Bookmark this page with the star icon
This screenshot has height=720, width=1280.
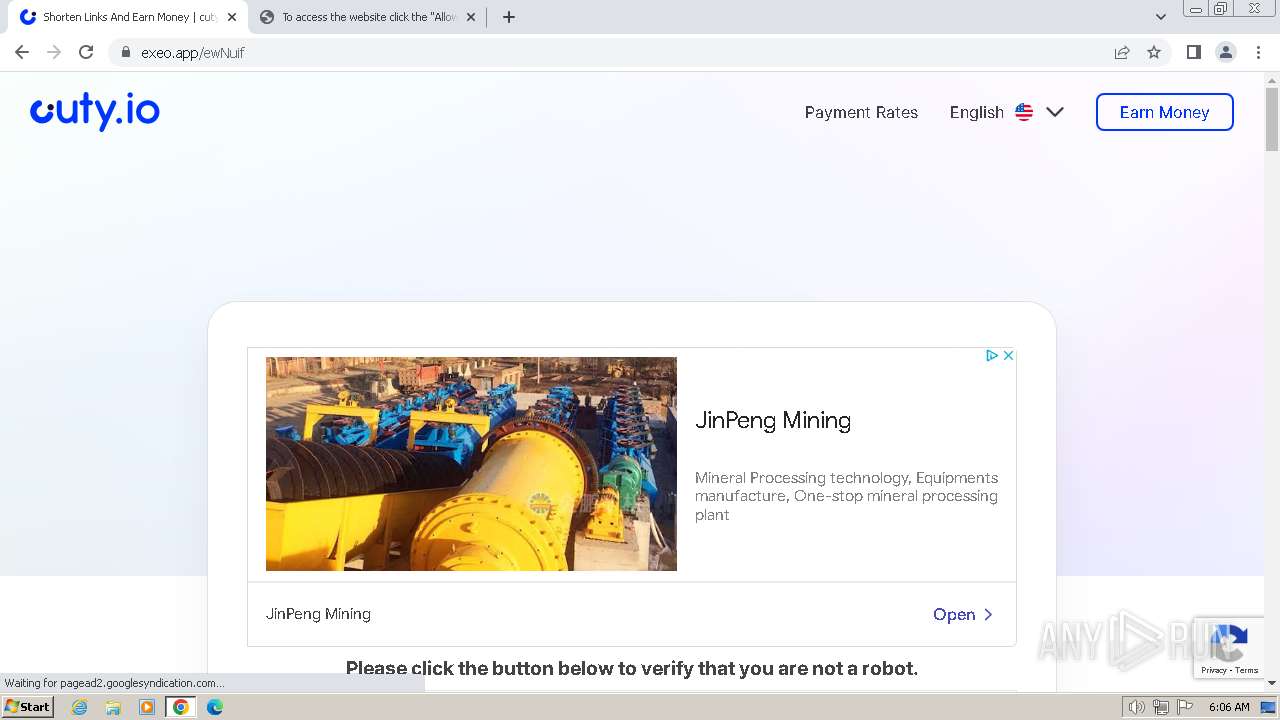[1154, 52]
